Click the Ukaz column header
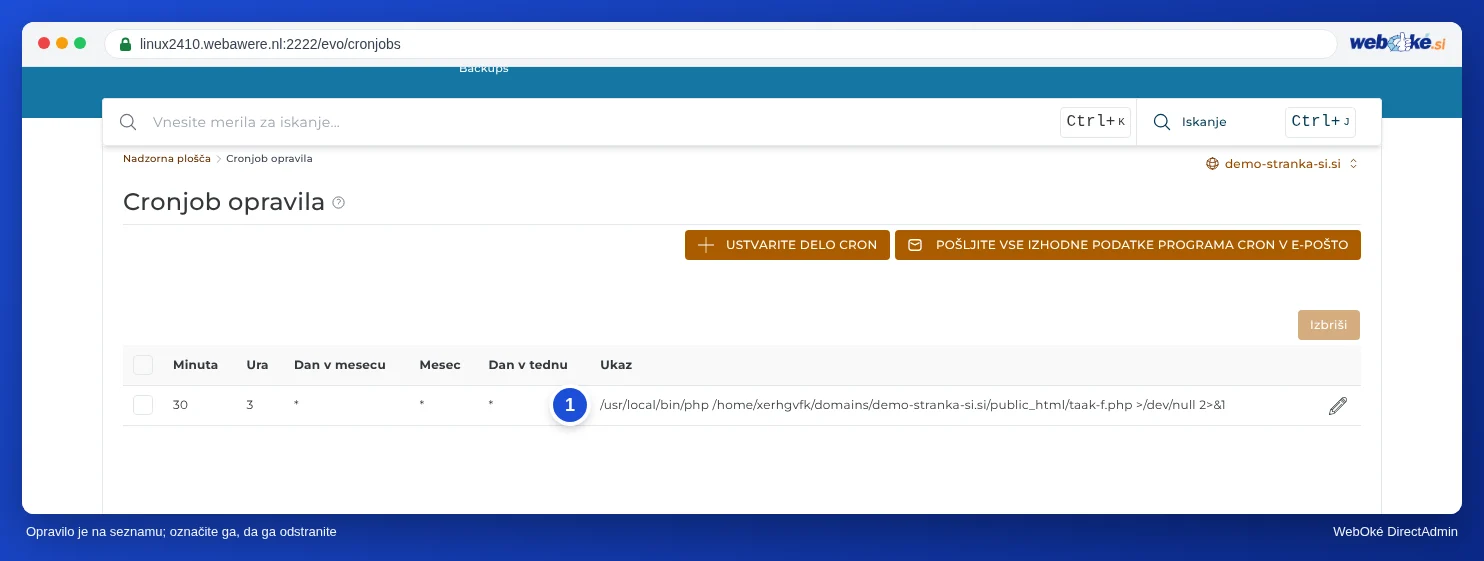Image resolution: width=1484 pixels, height=561 pixels. tap(616, 365)
